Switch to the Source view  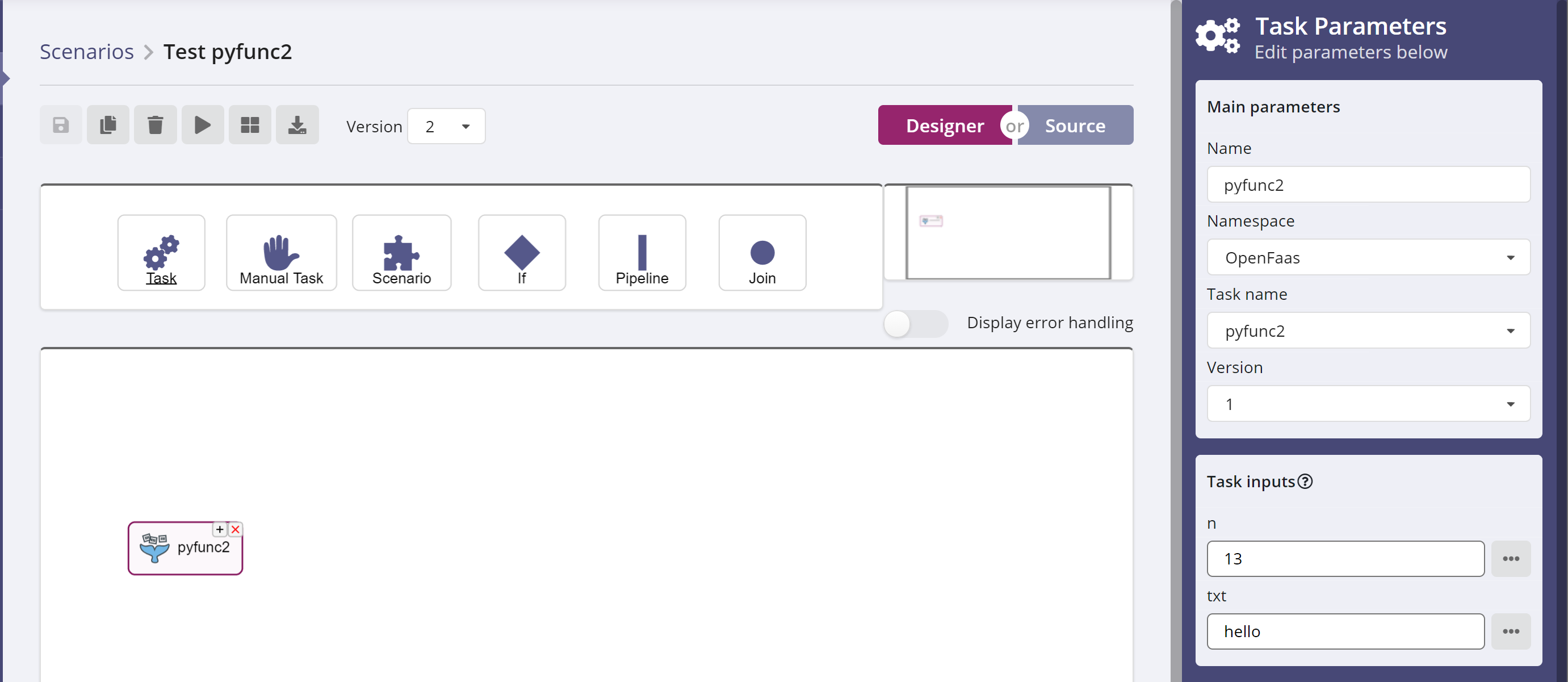[x=1075, y=126]
